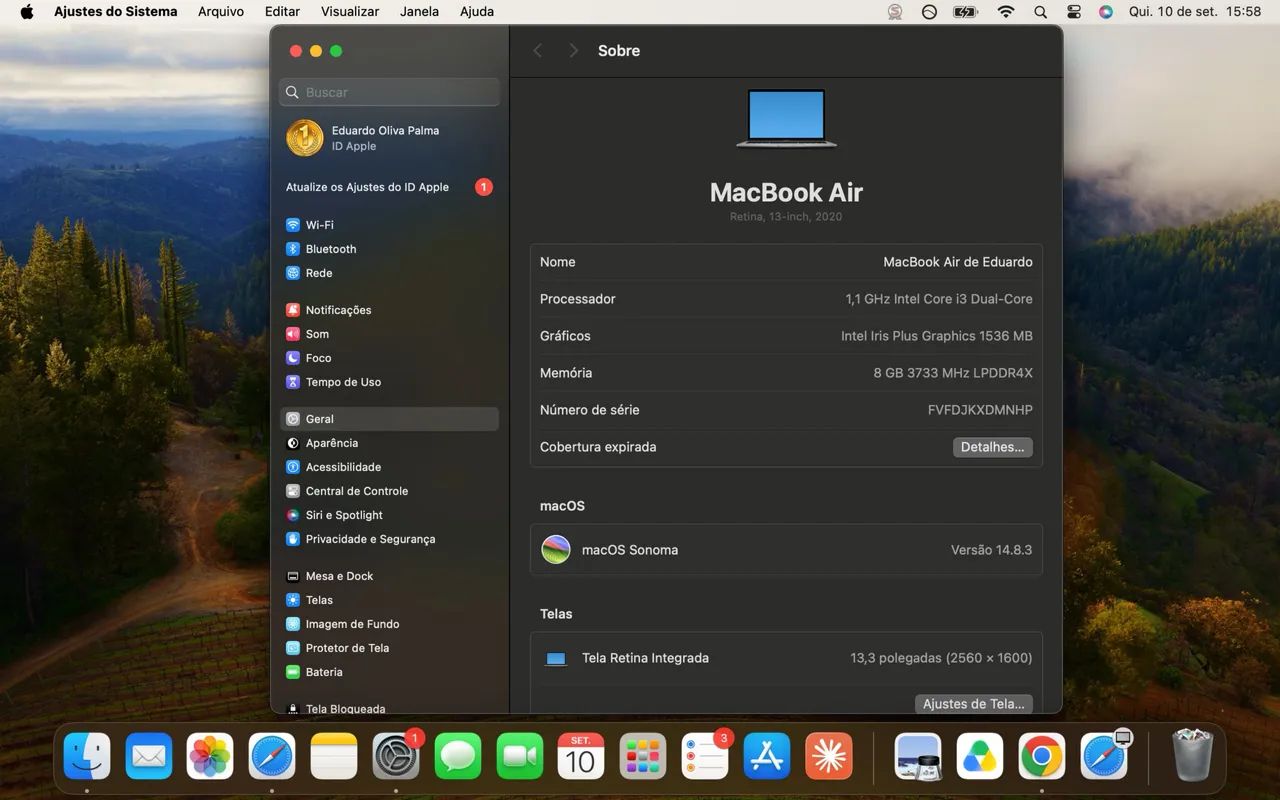
Task: Select Central de Controle in the sidebar
Action: tap(389, 491)
